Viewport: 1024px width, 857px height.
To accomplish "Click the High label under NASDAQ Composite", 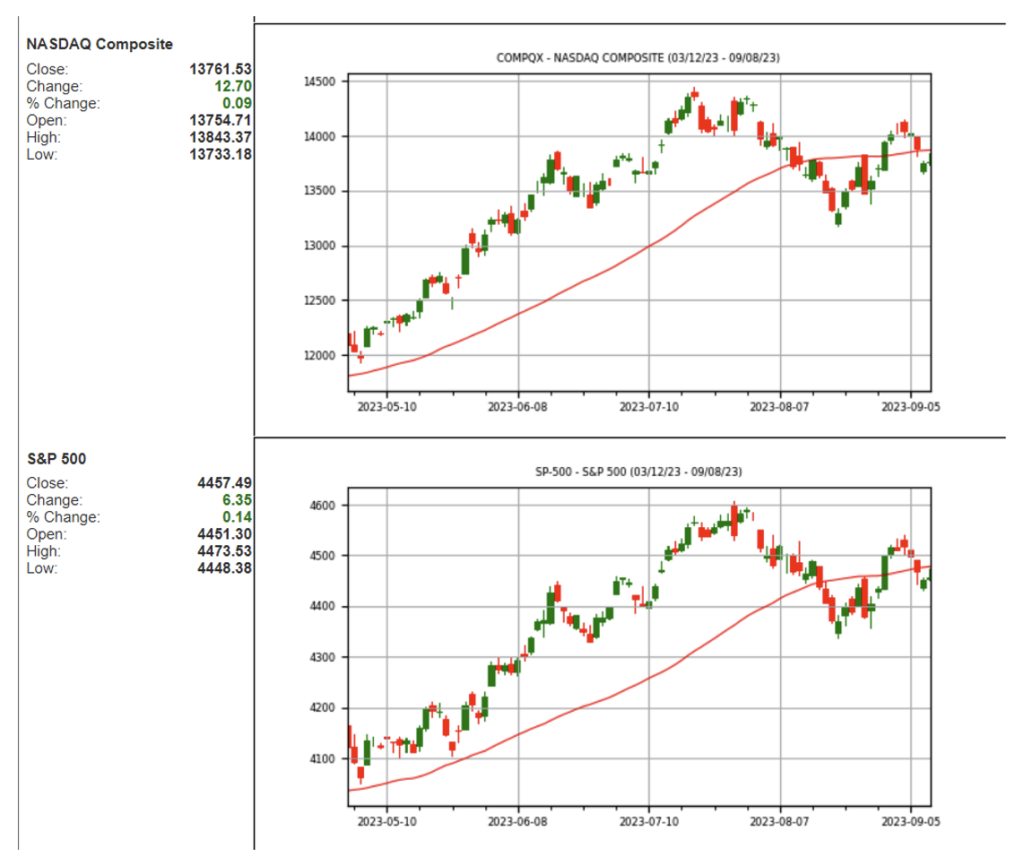I will click(43, 137).
